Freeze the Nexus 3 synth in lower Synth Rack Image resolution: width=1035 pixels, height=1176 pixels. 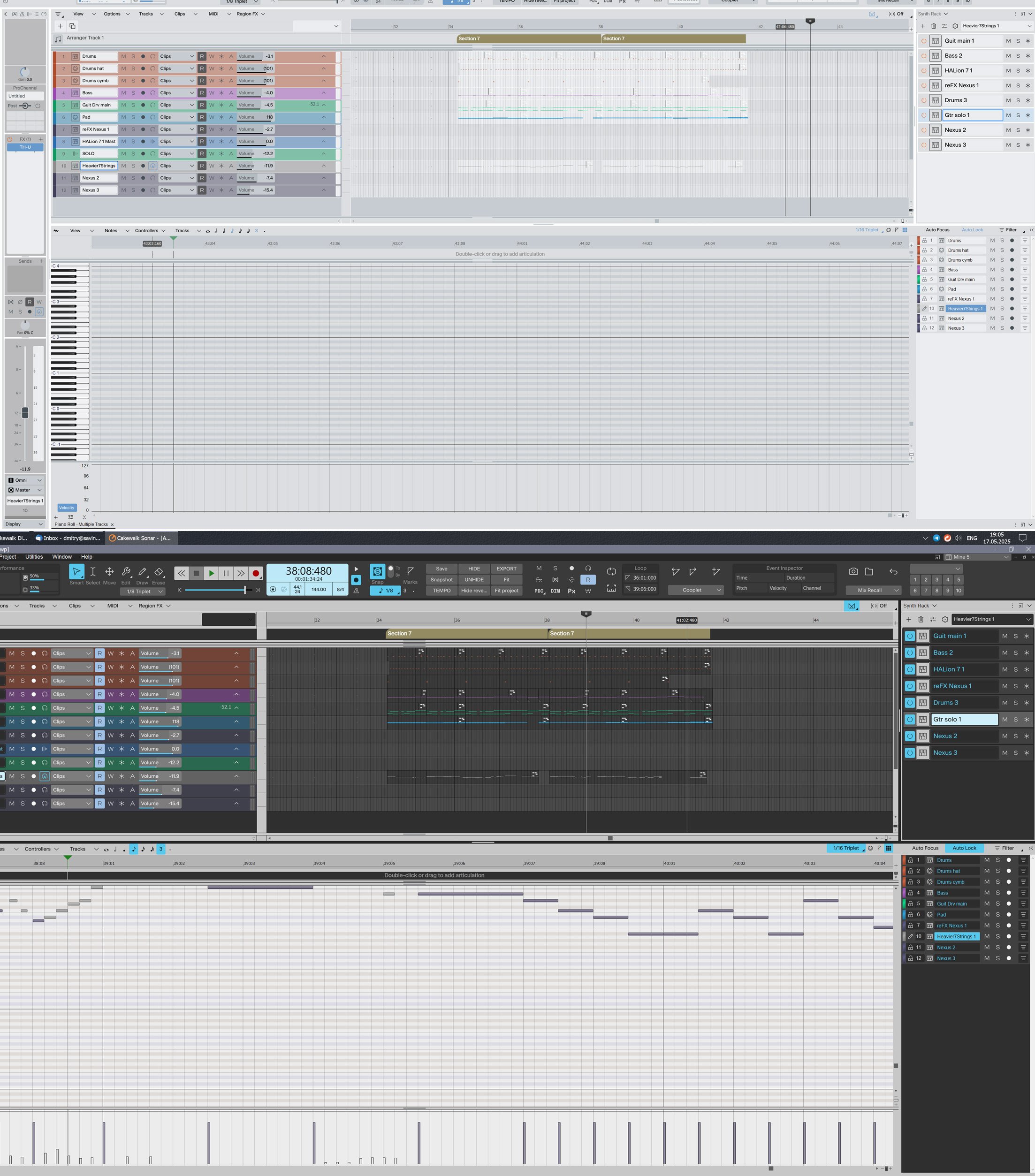(1026, 752)
